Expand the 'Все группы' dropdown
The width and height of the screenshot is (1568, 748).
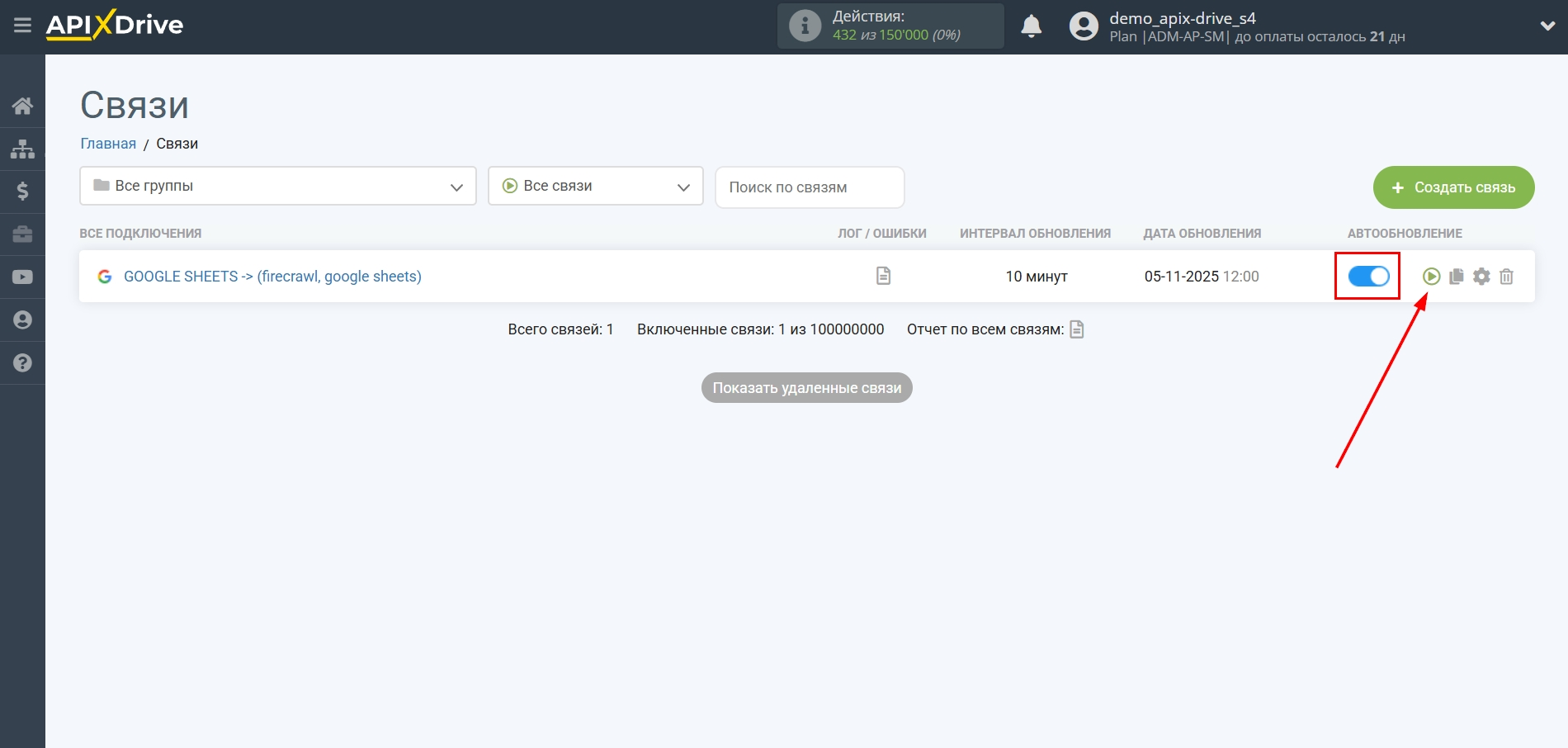[x=278, y=187]
